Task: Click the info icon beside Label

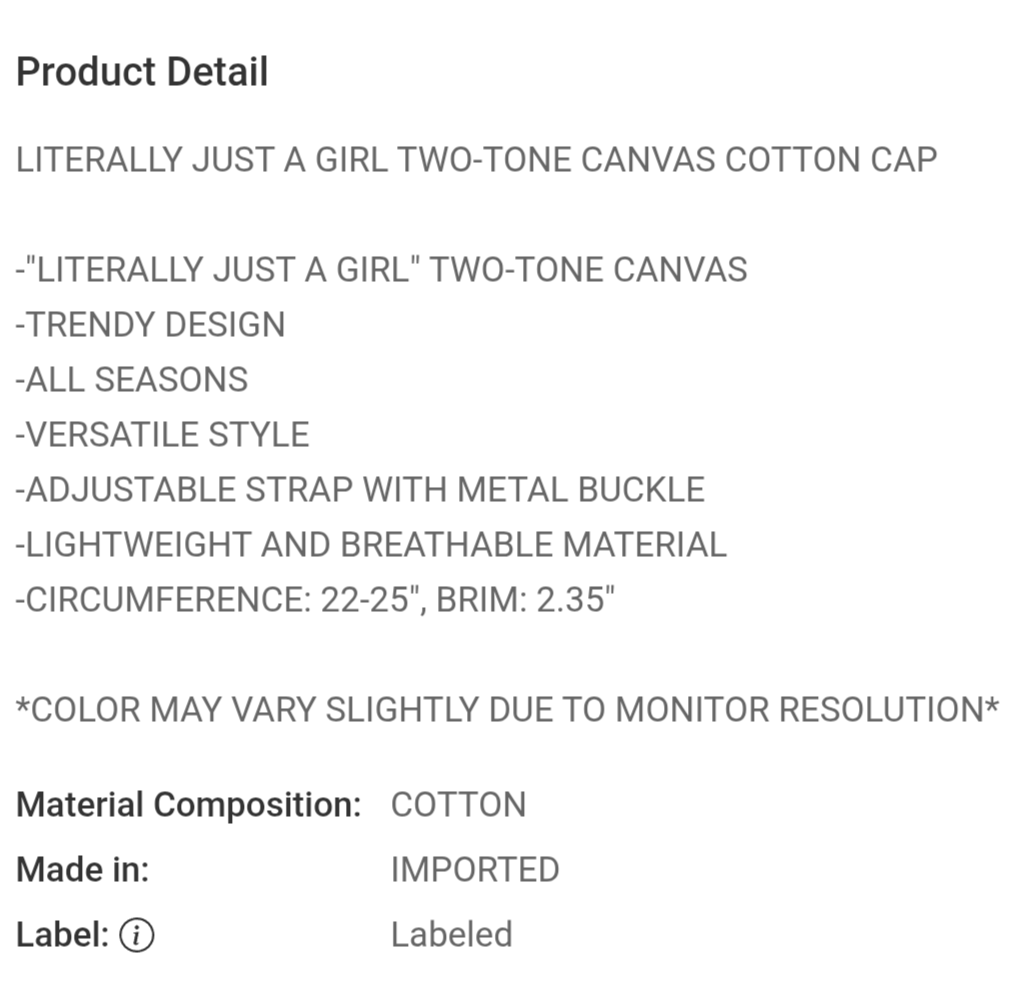Action: [137, 935]
